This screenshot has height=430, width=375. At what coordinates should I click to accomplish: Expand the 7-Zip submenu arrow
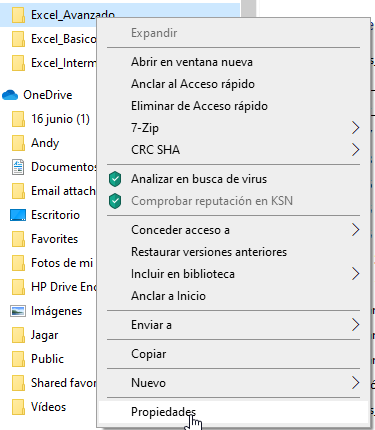355,128
